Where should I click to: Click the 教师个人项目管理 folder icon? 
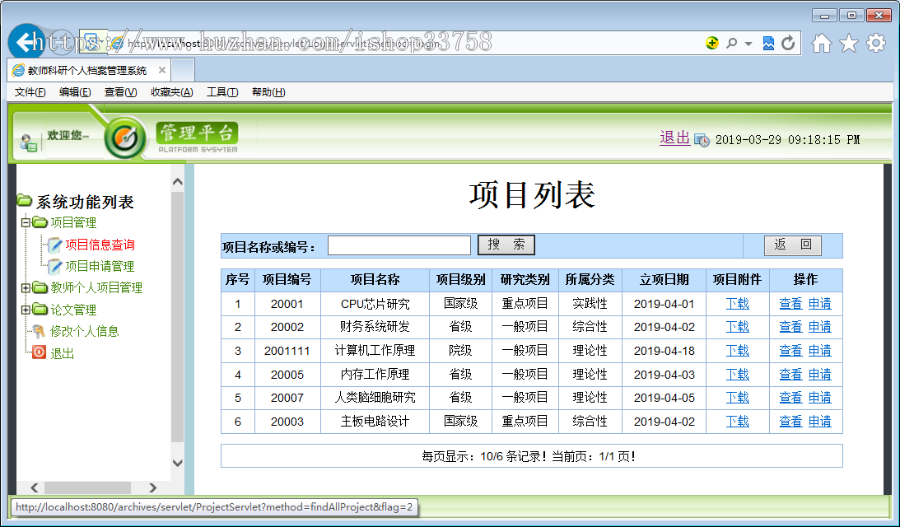(x=40, y=287)
